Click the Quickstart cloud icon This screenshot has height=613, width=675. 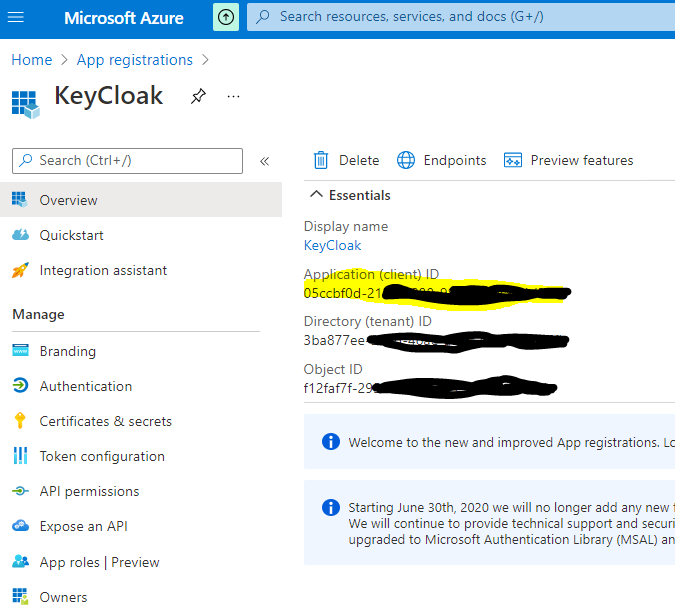click(20, 235)
